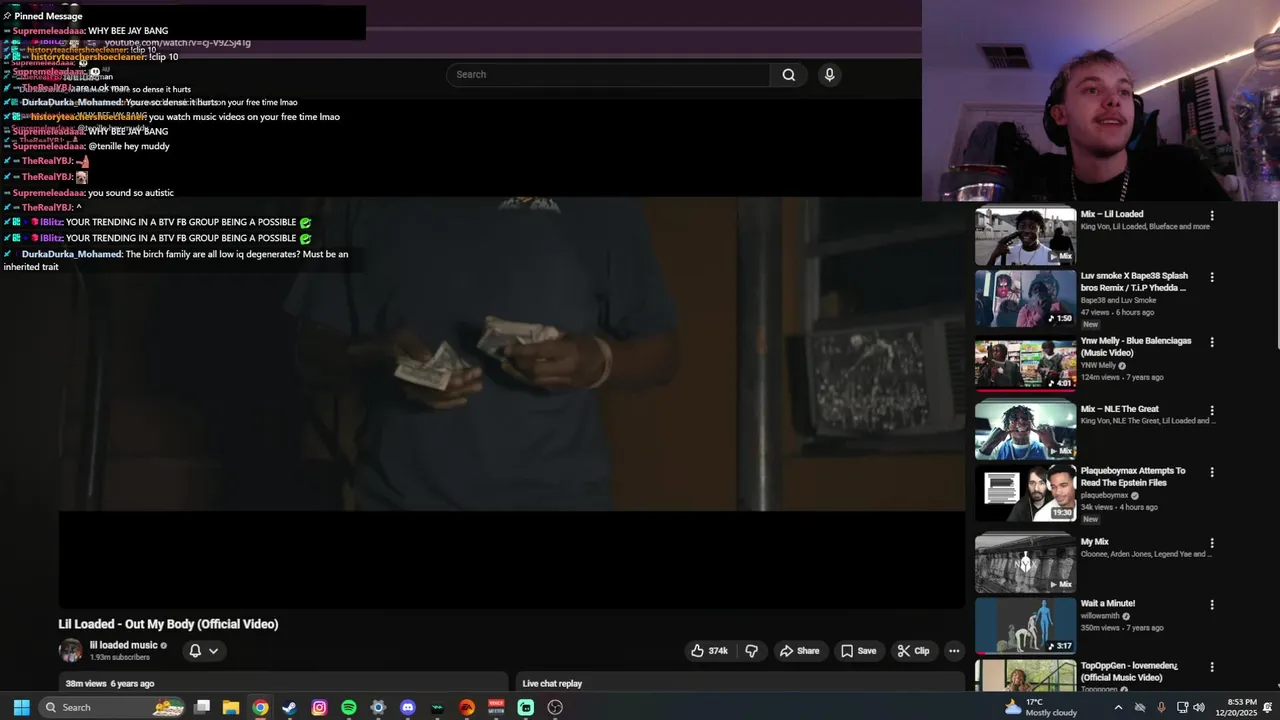Open Spotify from the taskbar
Viewport: 1280px width, 720px height.
349,707
